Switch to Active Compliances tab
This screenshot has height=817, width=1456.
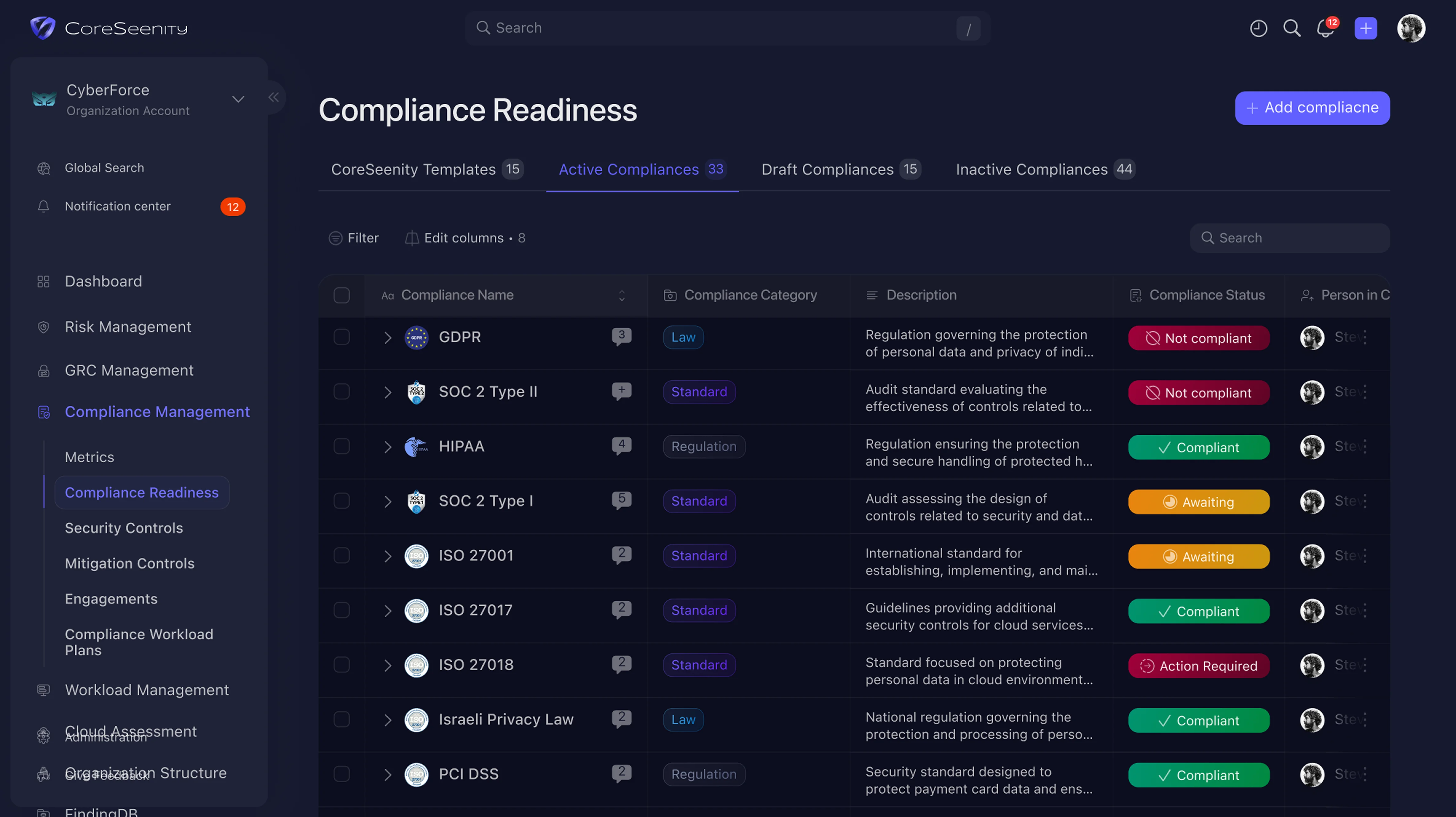642,169
